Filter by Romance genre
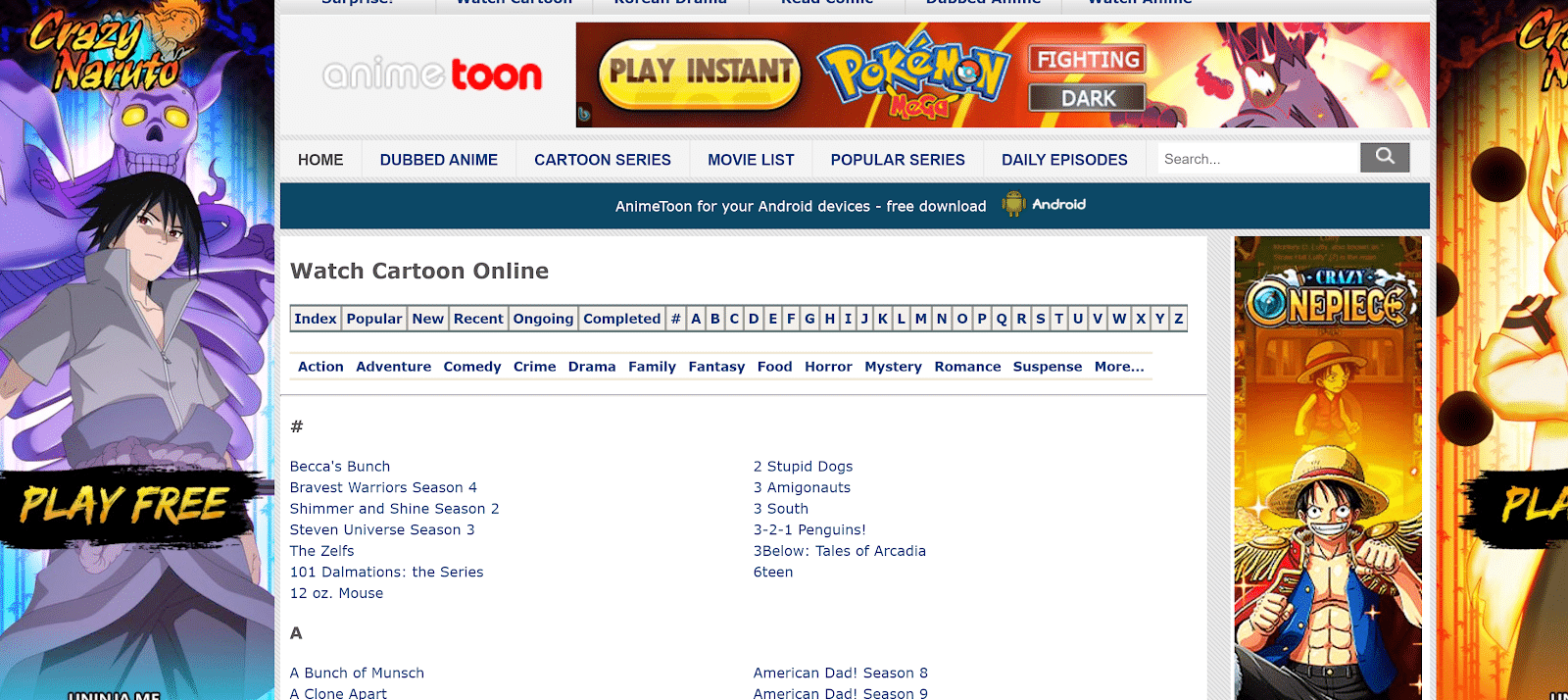The image size is (1568, 700). click(x=968, y=367)
